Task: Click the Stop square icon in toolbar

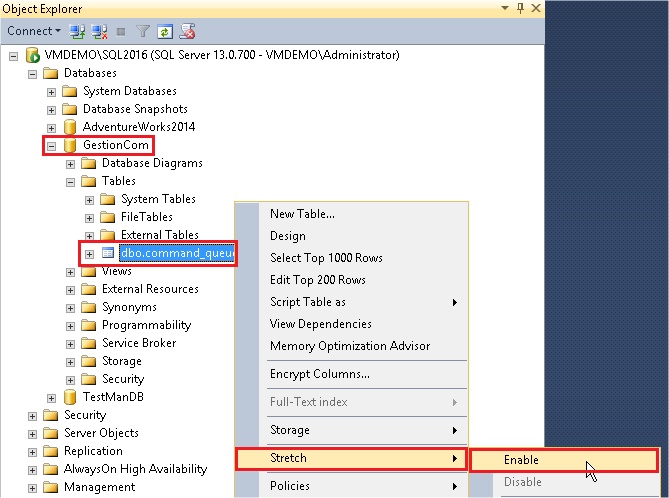Action: point(121,32)
